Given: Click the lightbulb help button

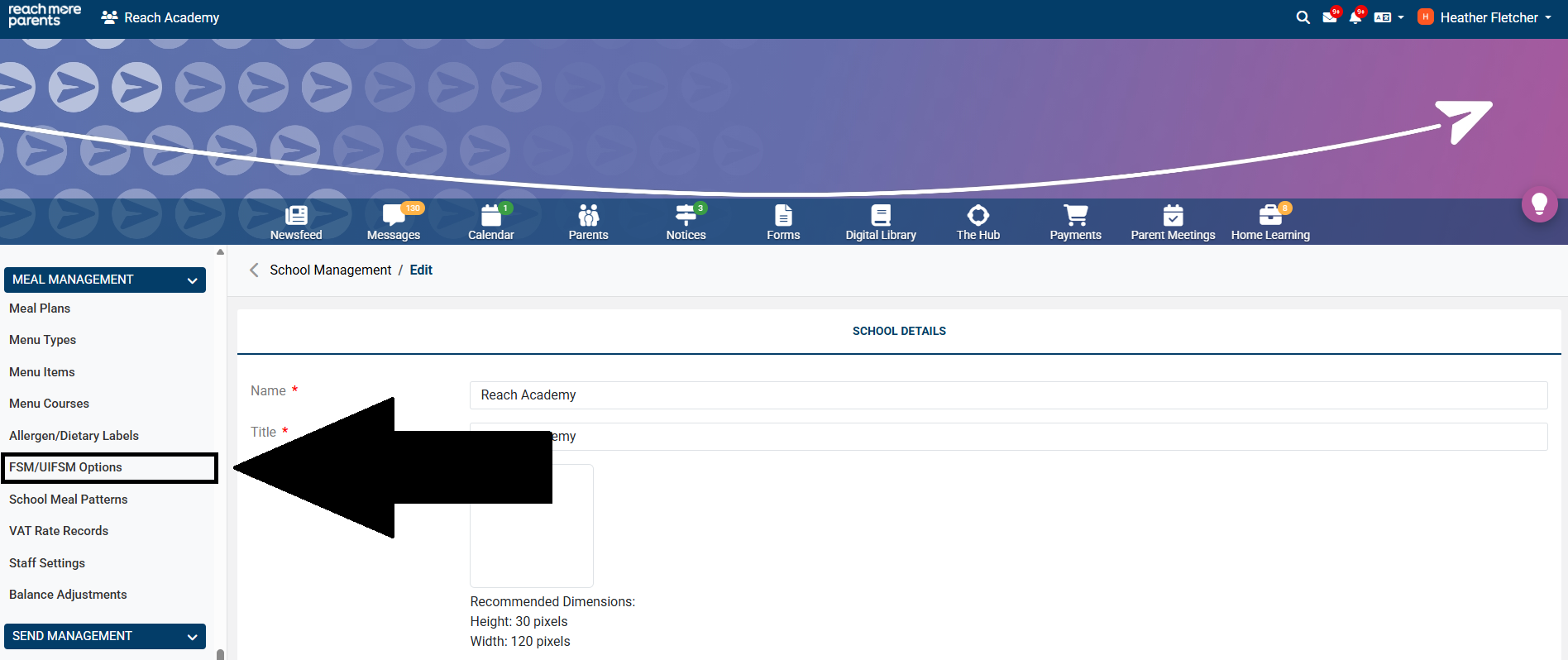Looking at the screenshot, I should coord(1539,203).
